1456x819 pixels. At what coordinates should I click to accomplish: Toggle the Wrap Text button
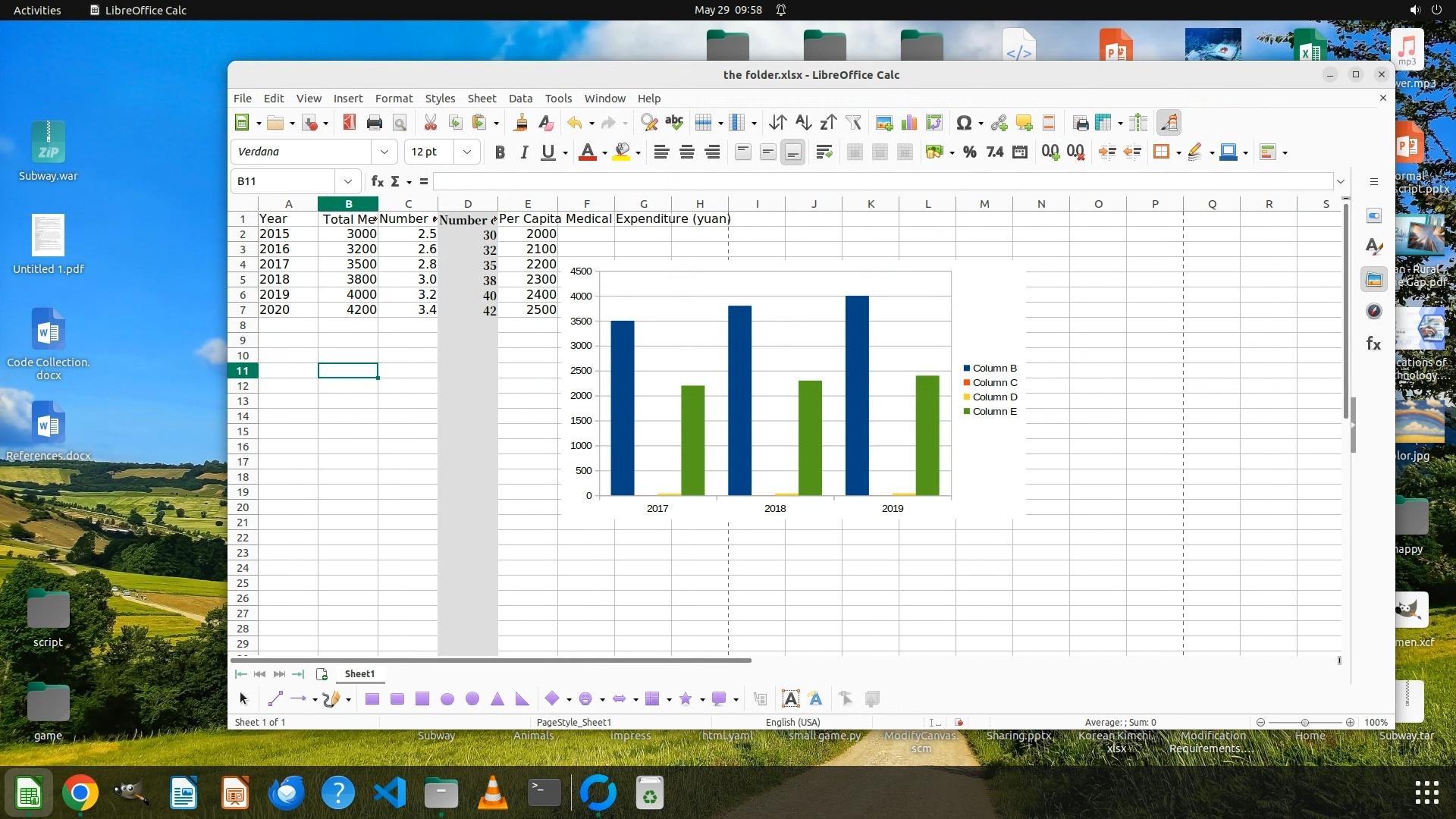tap(824, 152)
